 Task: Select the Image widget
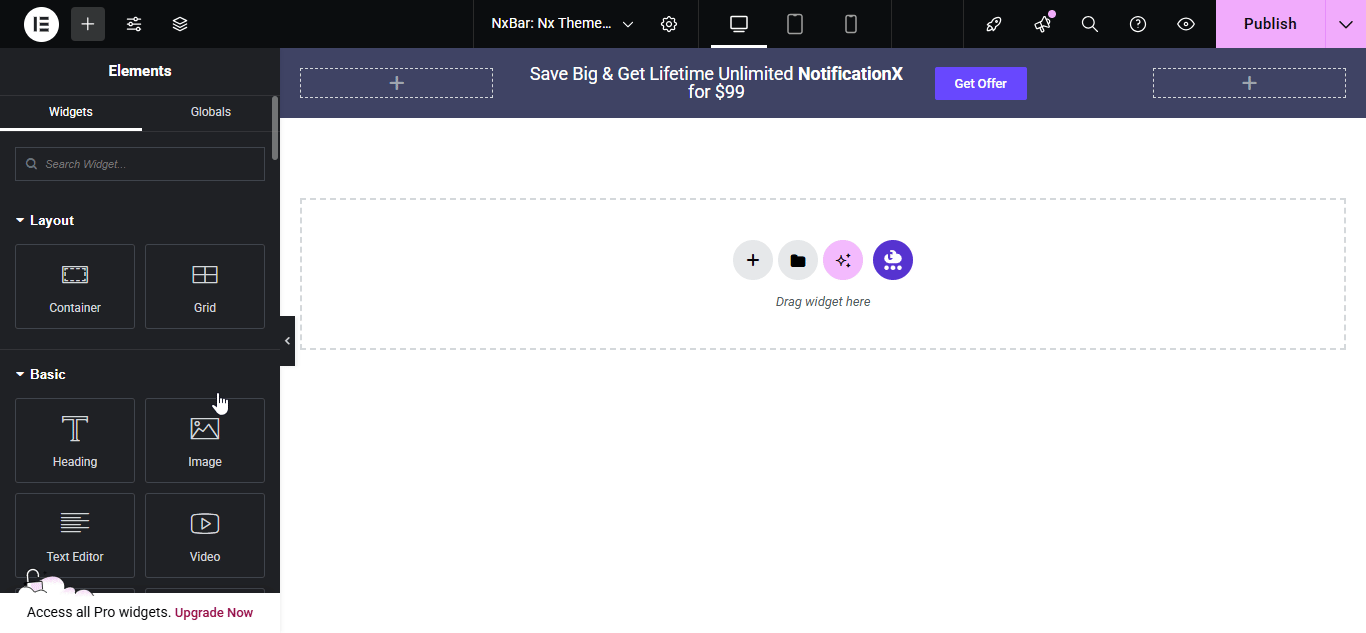coord(205,440)
